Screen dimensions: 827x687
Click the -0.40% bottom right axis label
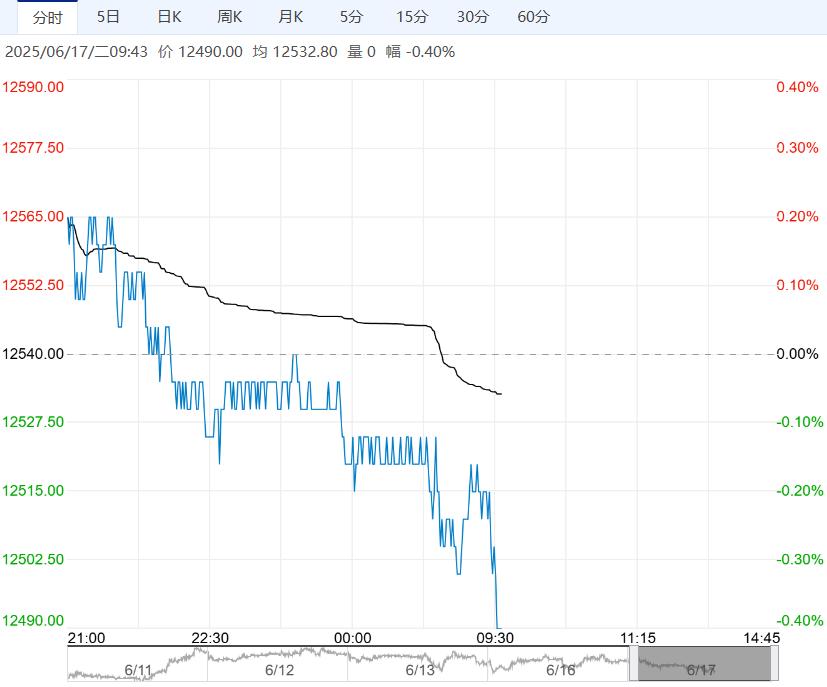(797, 621)
